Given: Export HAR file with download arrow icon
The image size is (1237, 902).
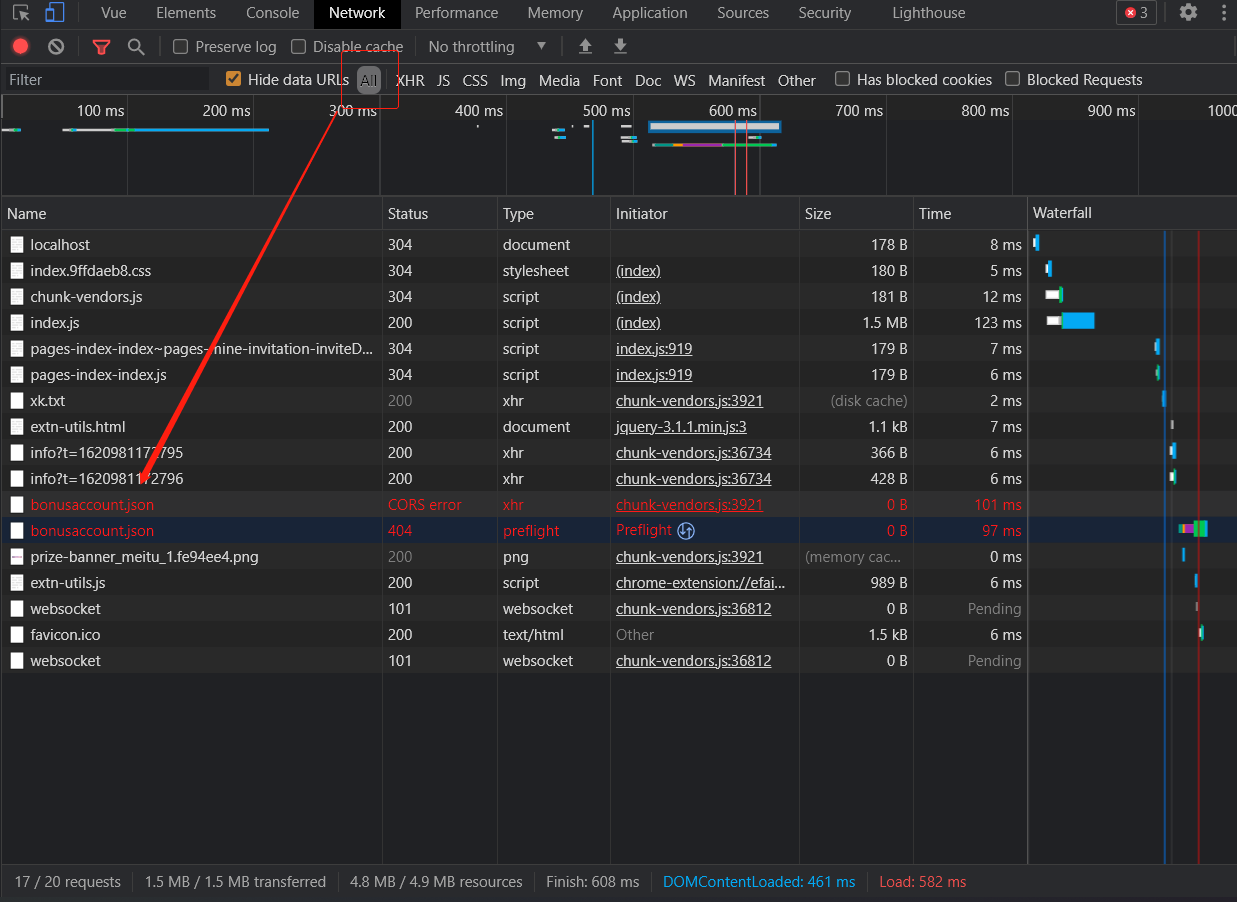Looking at the screenshot, I should click(620, 46).
